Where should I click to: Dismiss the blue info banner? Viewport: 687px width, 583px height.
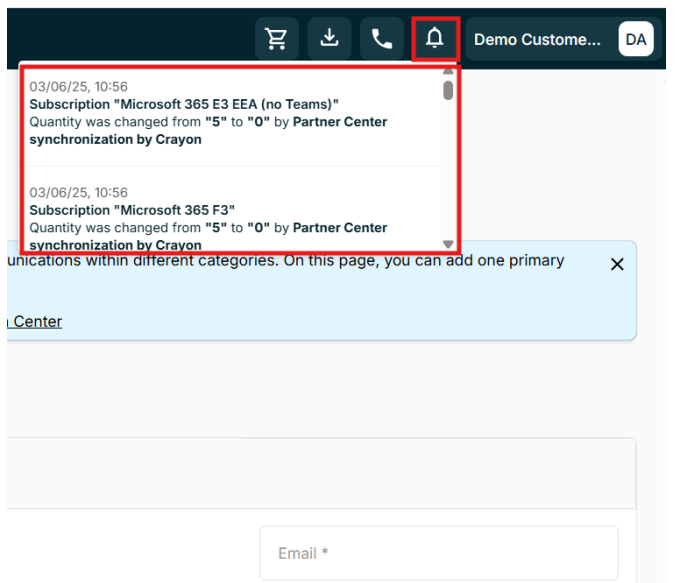click(x=617, y=264)
